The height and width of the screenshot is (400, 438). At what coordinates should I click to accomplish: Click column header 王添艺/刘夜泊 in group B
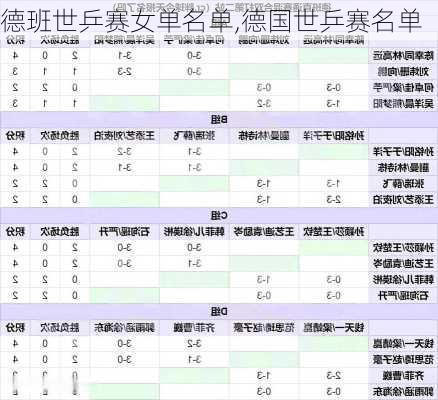pyautogui.click(x=124, y=136)
